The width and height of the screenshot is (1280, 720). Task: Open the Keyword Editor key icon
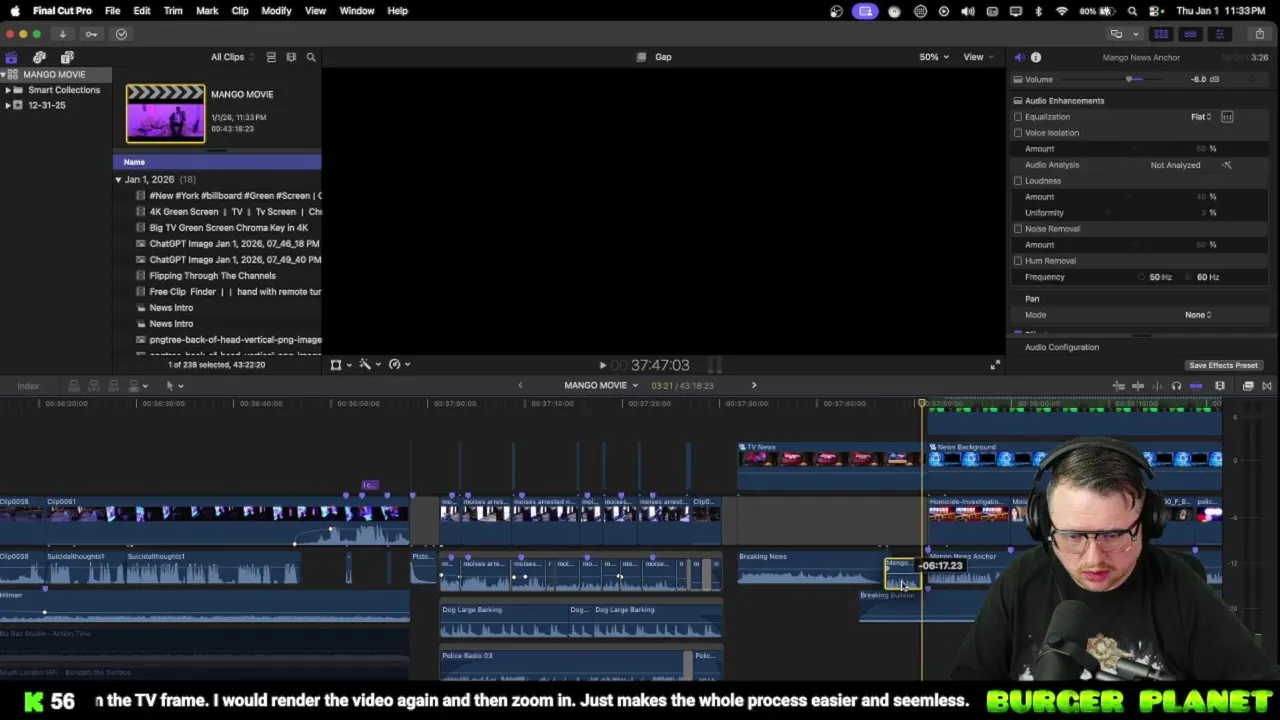91,34
